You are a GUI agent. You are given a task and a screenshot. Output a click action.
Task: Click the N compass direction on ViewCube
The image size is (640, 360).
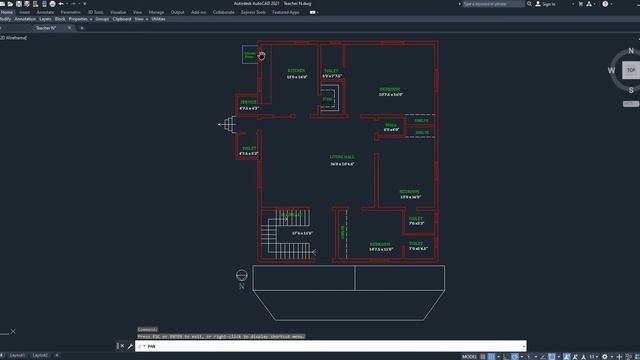coord(631,51)
